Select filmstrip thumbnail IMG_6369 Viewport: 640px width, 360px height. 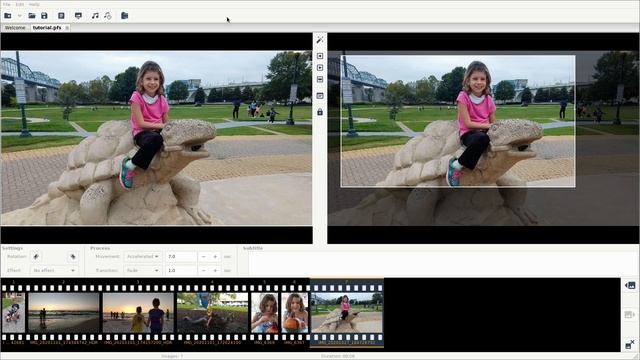(x=264, y=312)
